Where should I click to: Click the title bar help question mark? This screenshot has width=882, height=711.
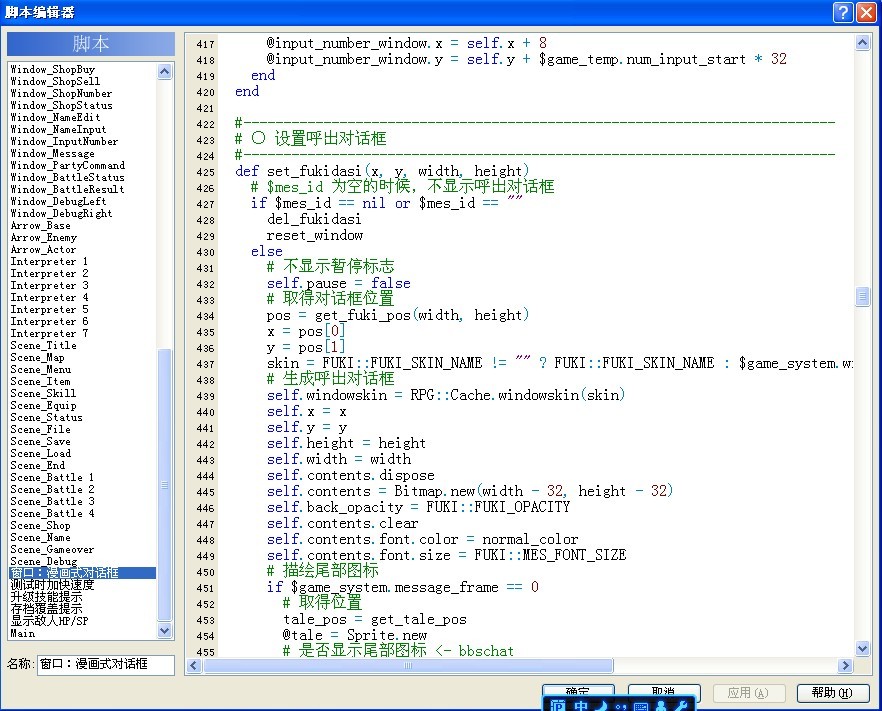point(843,12)
